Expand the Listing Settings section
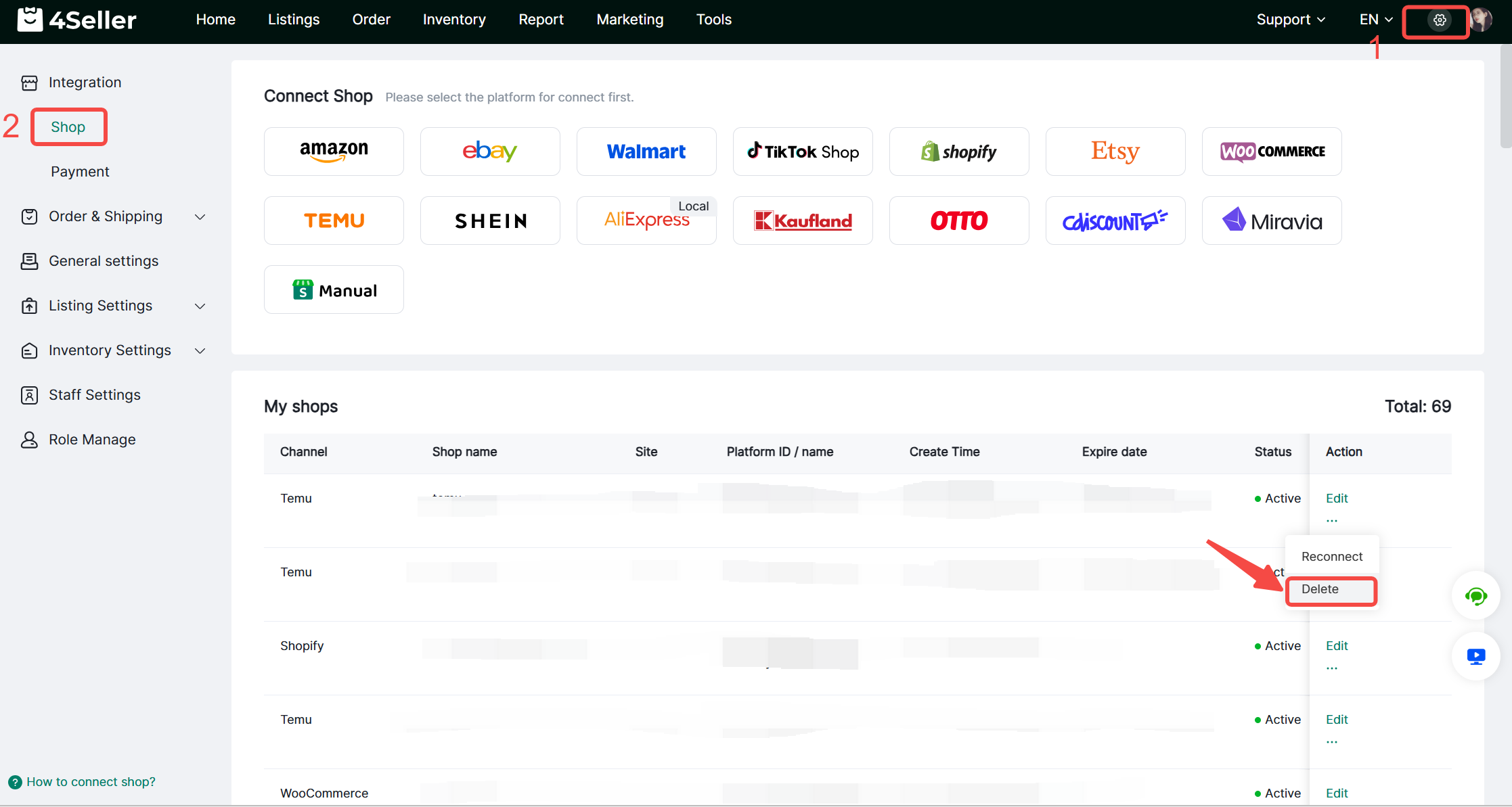The image size is (1512, 807). [x=200, y=306]
